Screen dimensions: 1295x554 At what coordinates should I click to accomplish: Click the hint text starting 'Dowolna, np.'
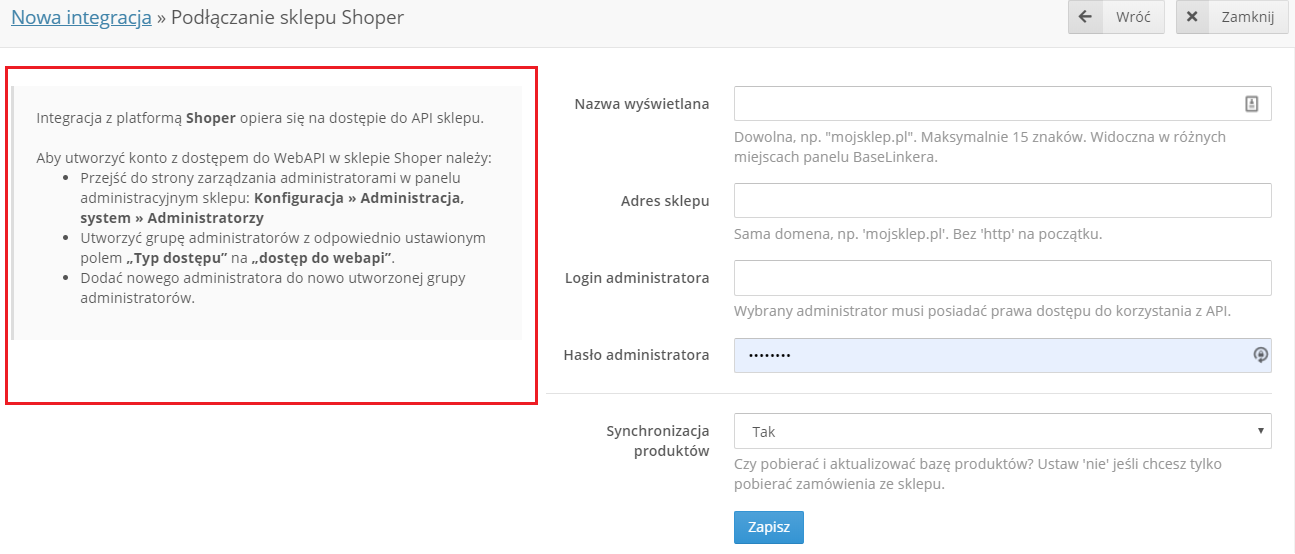pos(980,147)
